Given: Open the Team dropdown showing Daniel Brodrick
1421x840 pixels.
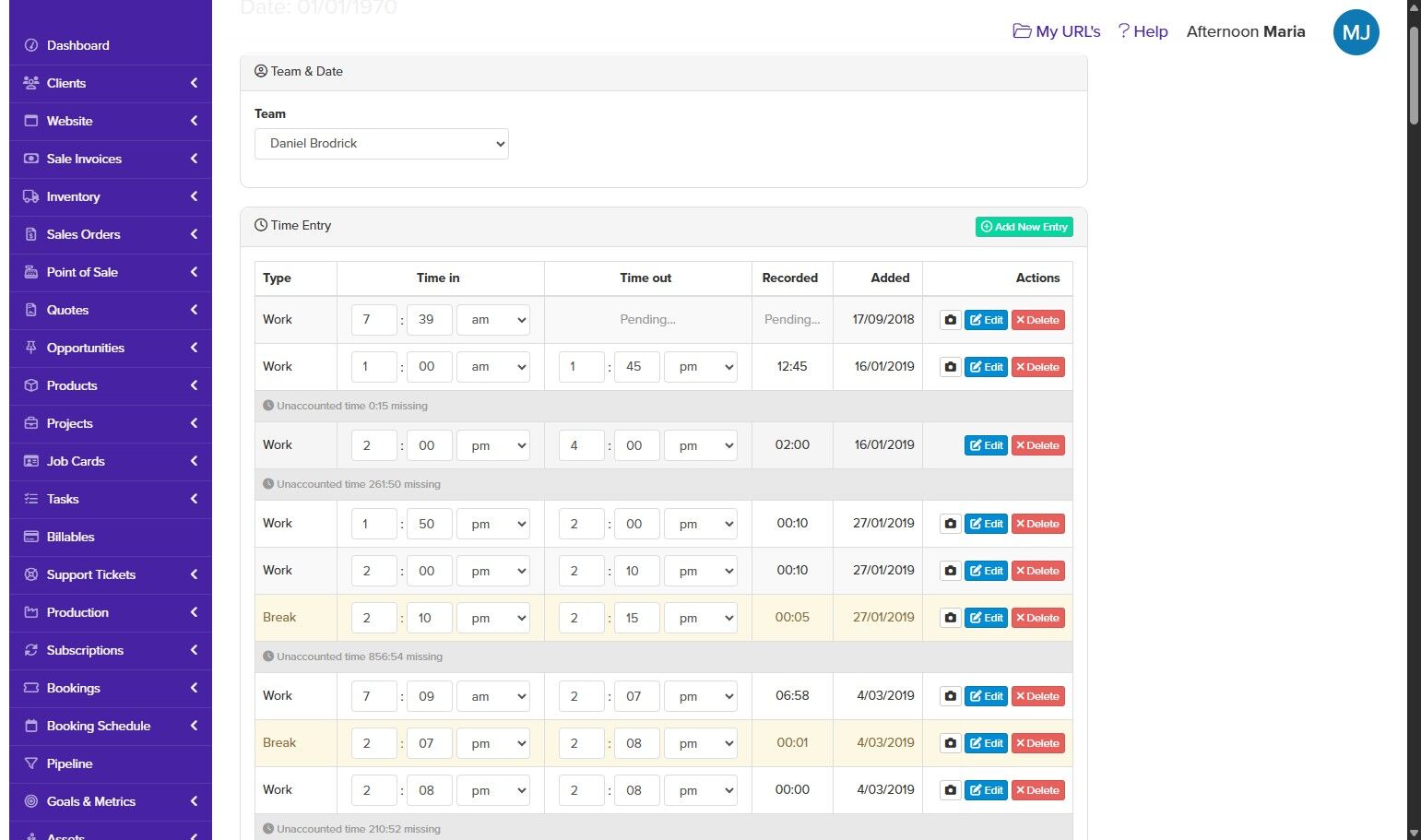Looking at the screenshot, I should (x=381, y=144).
